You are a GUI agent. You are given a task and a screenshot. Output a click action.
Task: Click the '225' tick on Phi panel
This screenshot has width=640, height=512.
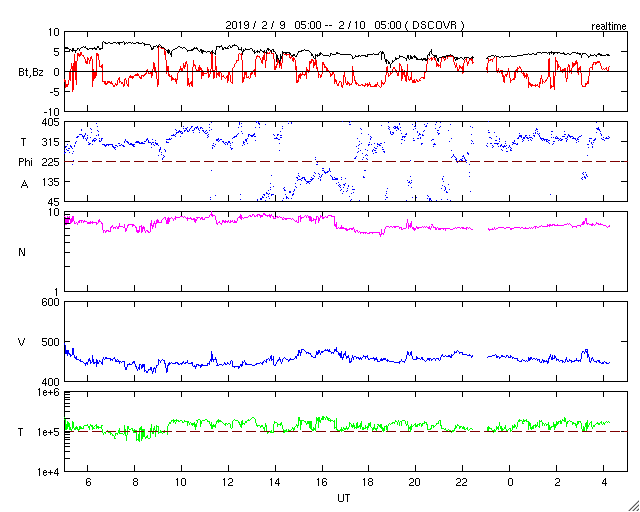click(x=51, y=162)
